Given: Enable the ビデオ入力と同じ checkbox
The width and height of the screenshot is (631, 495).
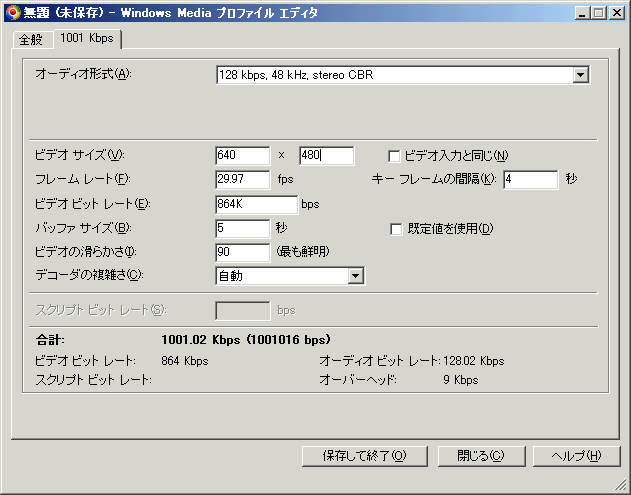Looking at the screenshot, I should [395, 156].
